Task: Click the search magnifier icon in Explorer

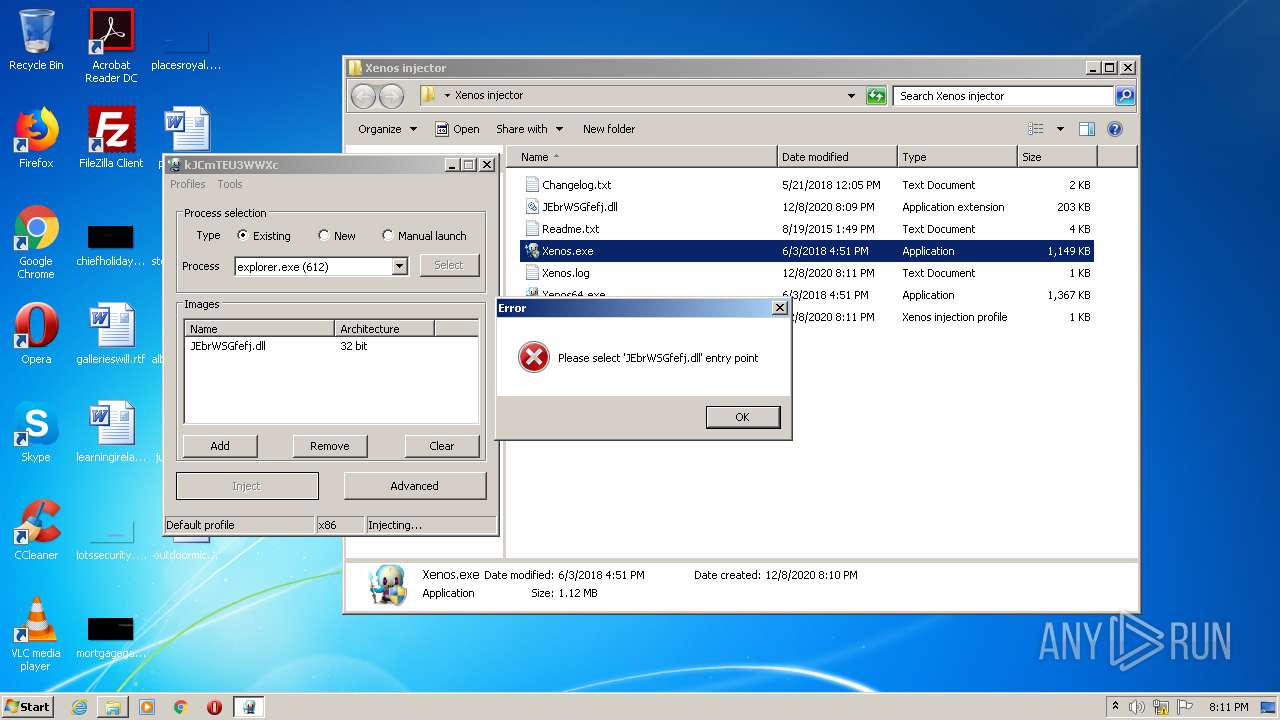Action: (x=1125, y=96)
